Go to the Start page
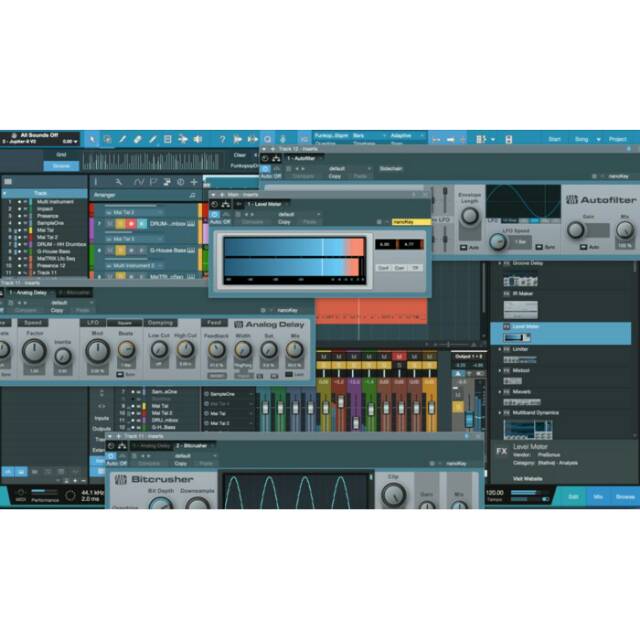Viewport: 640px width, 640px height. [x=554, y=140]
